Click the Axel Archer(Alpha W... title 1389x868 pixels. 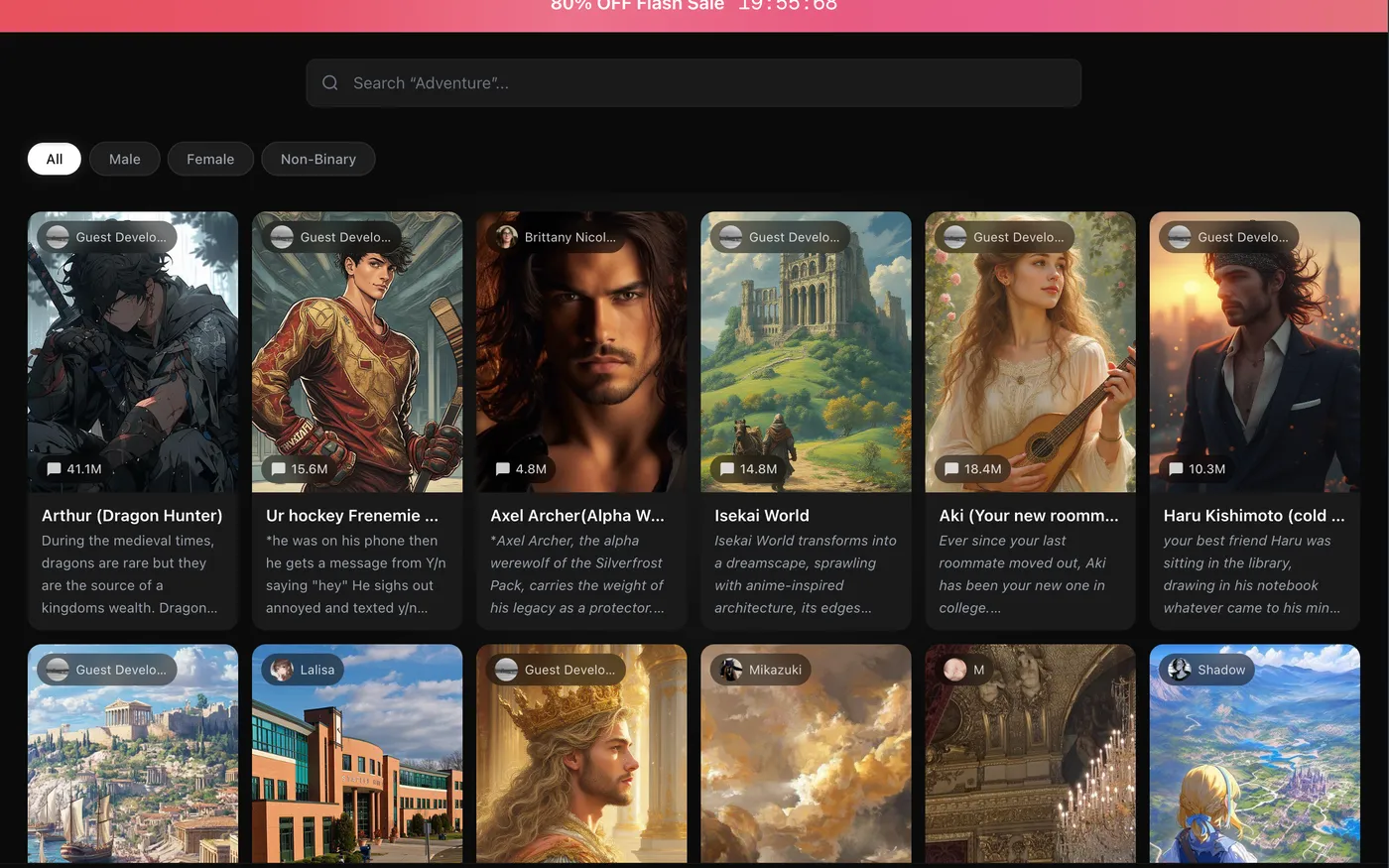tap(577, 516)
